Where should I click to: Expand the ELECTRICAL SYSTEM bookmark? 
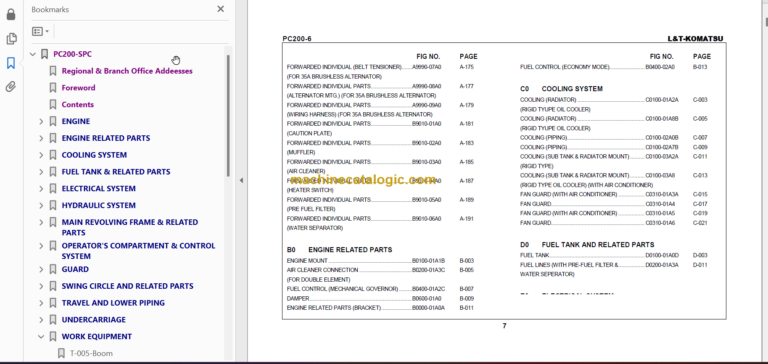[41, 189]
